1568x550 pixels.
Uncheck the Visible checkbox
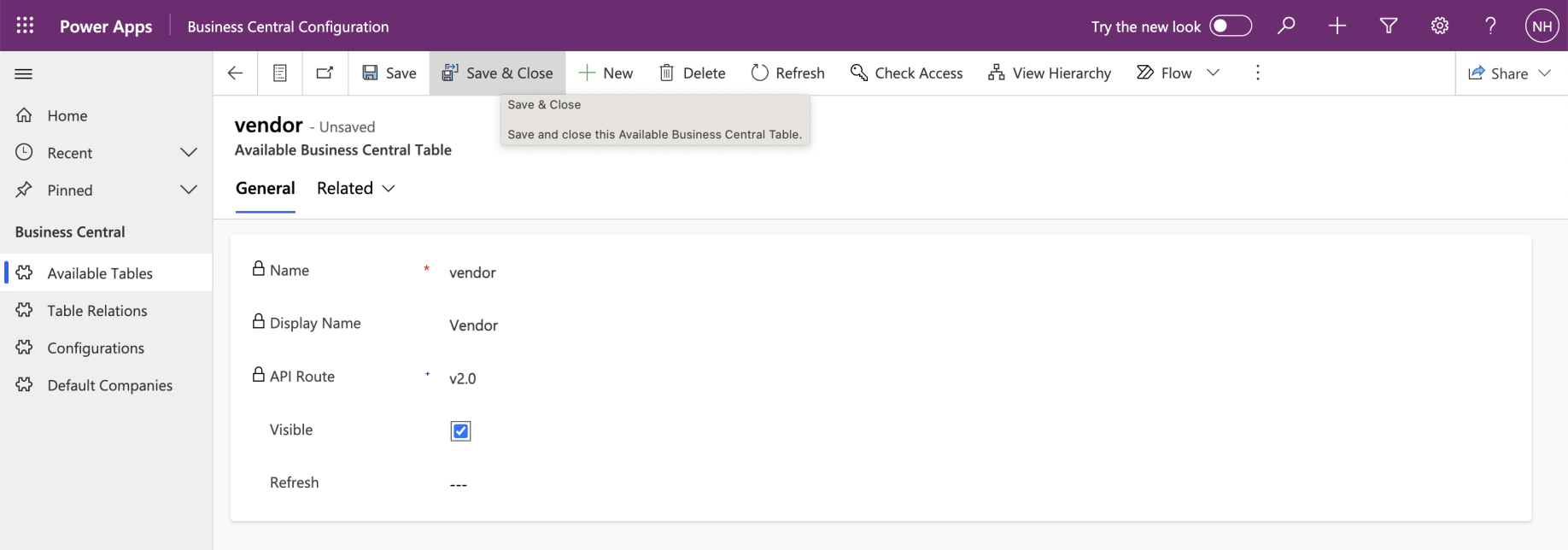(460, 431)
